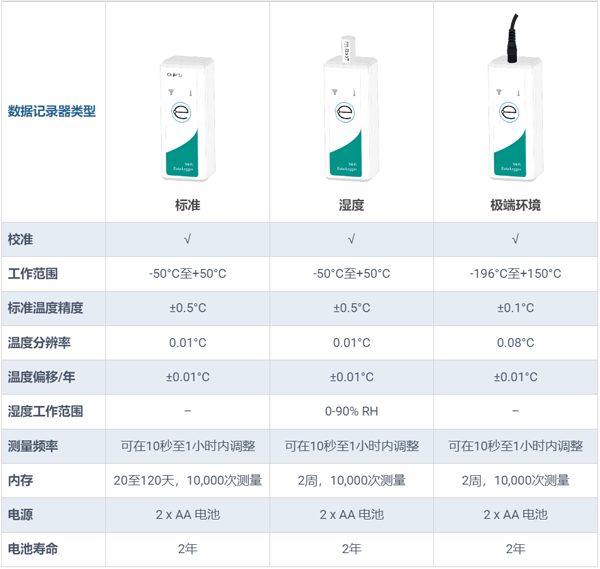The height and width of the screenshot is (569, 600).
Task: Click the 'e' logo on standard logger
Action: [x=184, y=111]
